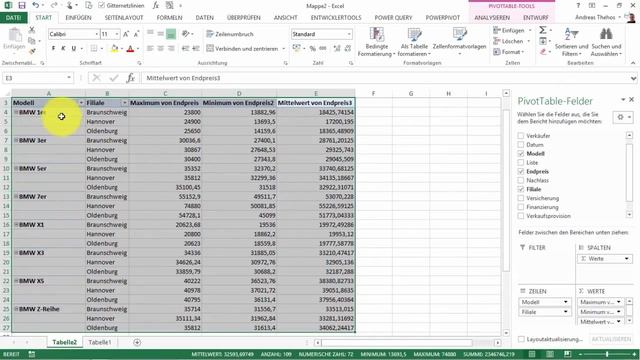Adjust the zoom slider in status bar

[x=607, y=354]
